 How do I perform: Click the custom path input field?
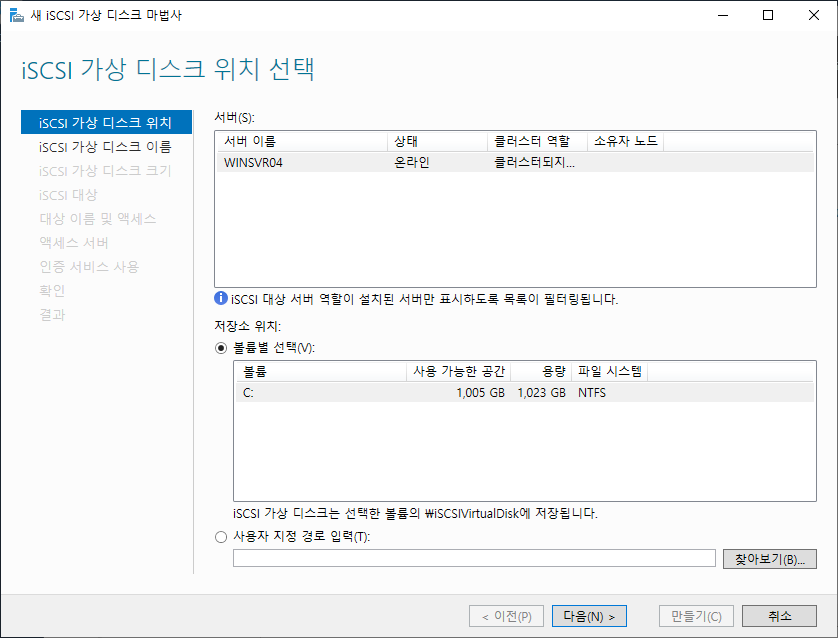tap(474, 558)
